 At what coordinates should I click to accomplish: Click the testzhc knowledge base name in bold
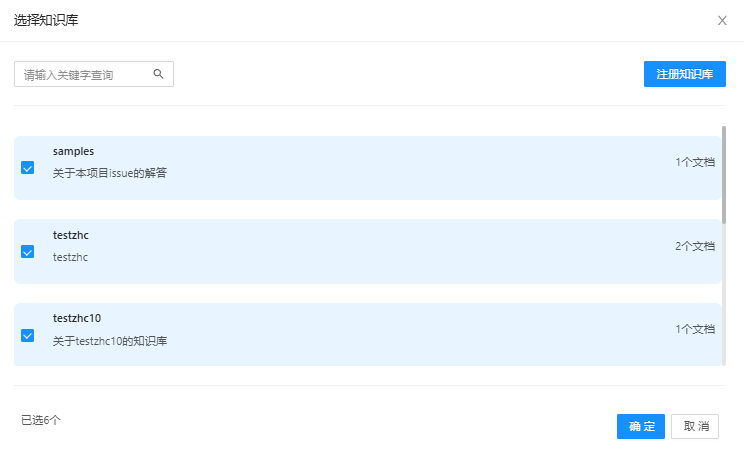click(71, 235)
